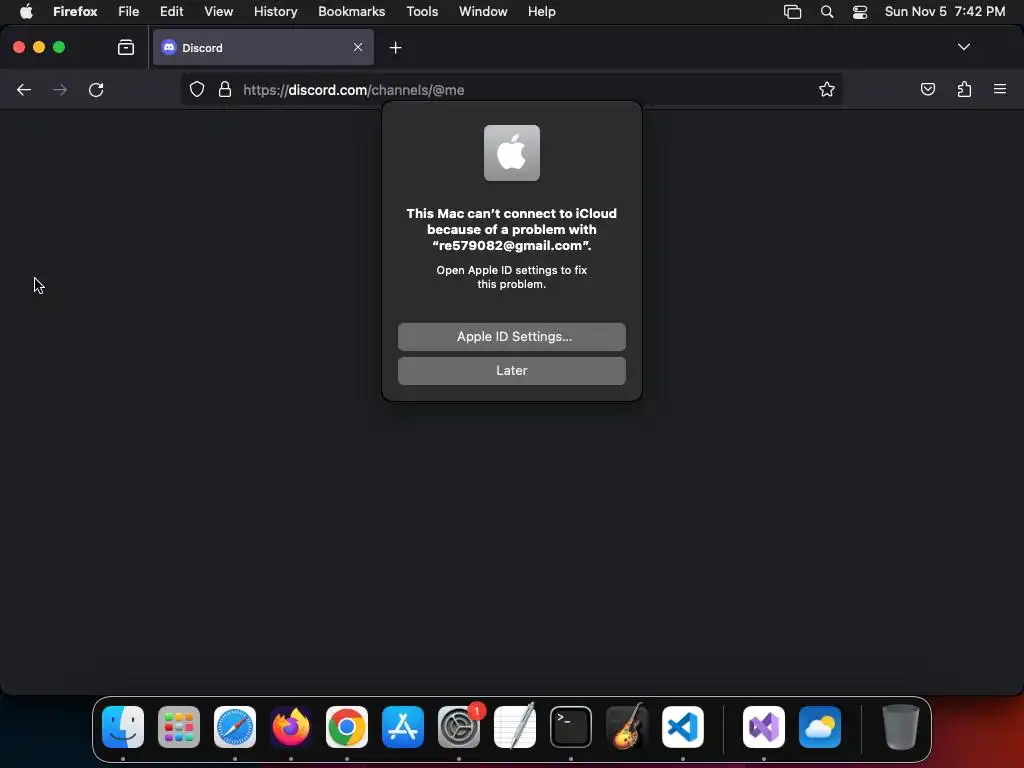Open System Settings with badge in Dock
This screenshot has width=1024, height=768.
(x=459, y=727)
